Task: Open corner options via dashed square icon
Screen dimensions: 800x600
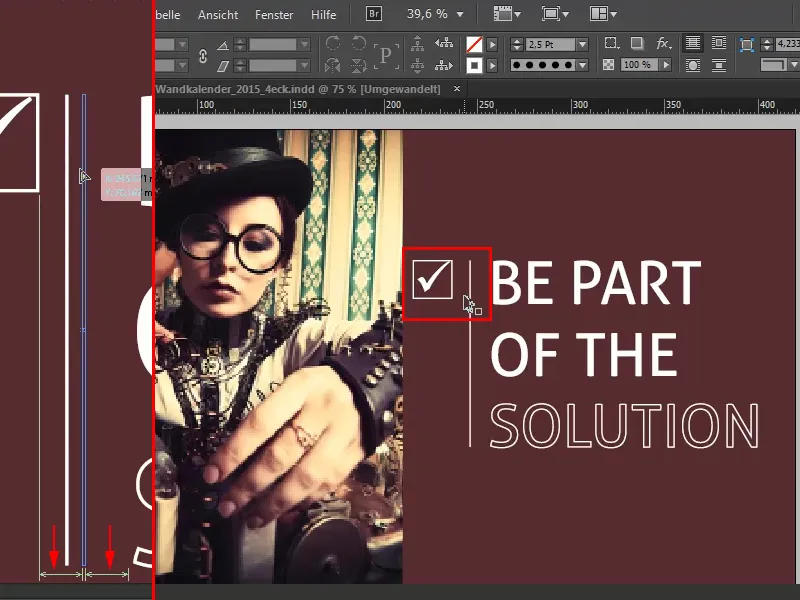Action: tap(611, 43)
